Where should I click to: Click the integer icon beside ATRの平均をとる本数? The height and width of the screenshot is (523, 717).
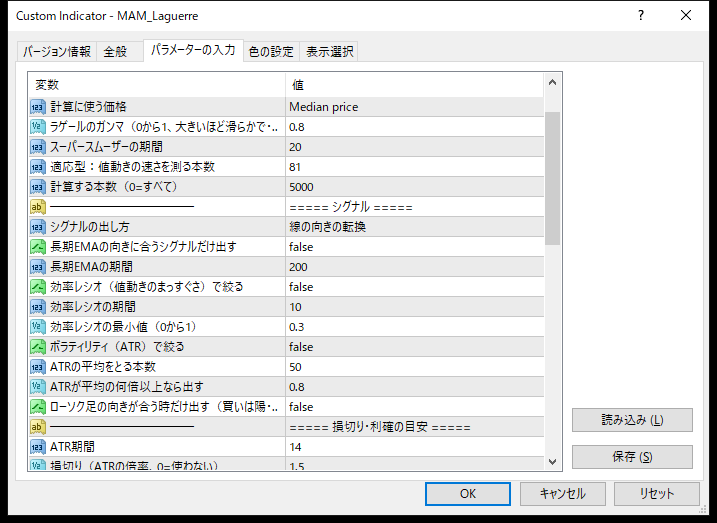[38, 367]
